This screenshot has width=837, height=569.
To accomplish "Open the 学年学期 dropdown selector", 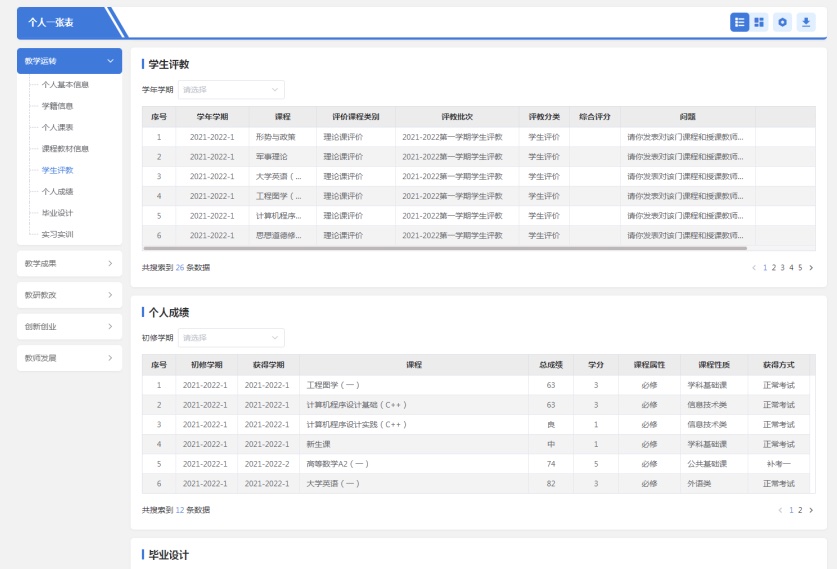I will click(231, 90).
